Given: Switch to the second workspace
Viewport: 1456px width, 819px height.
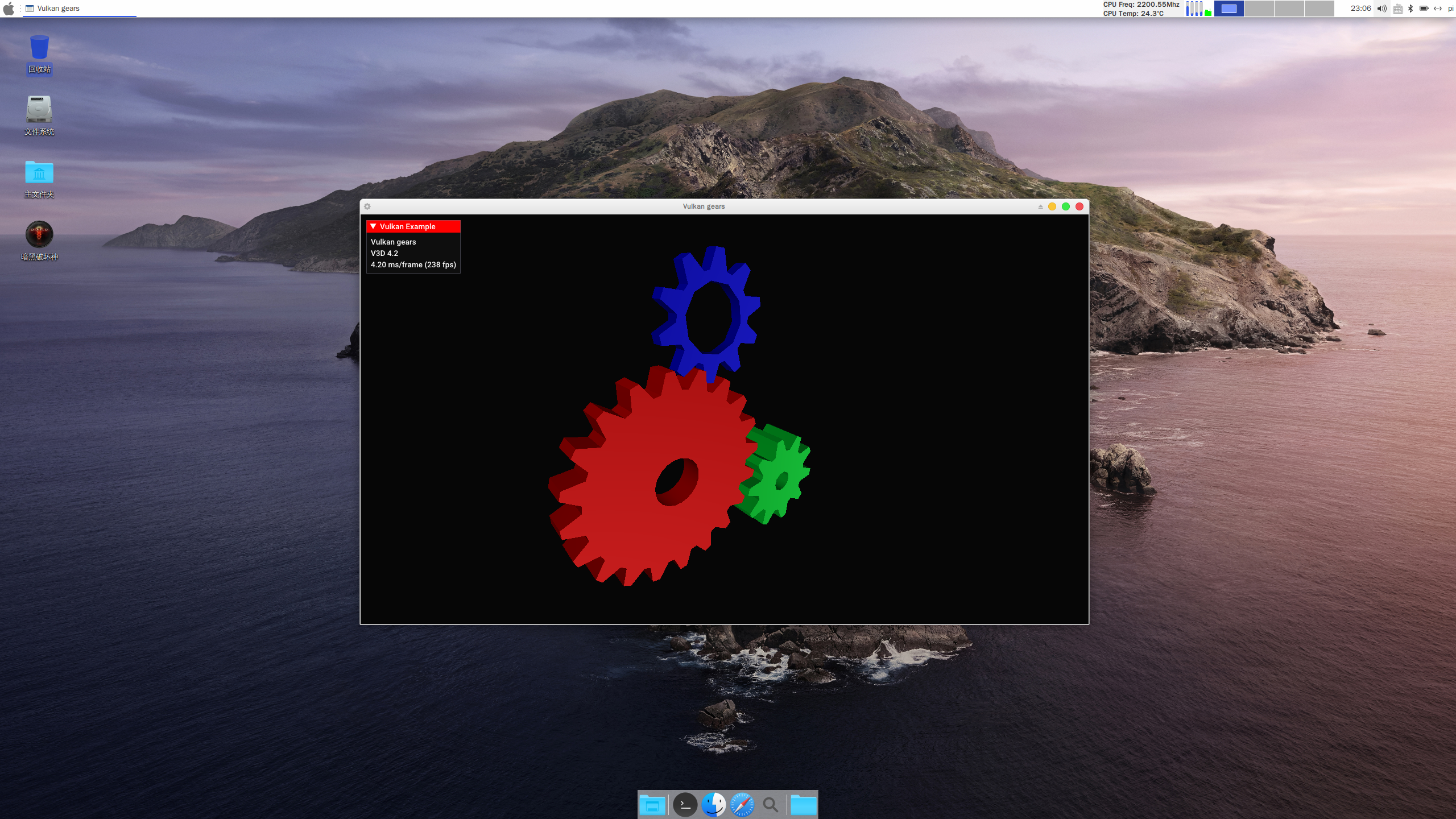Looking at the screenshot, I should point(1259,9).
